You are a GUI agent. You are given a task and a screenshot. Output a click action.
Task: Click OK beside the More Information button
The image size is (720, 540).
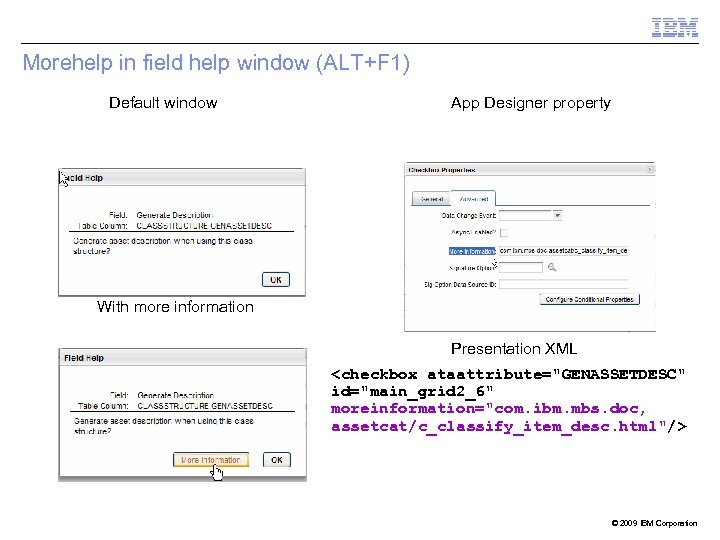coord(276,460)
